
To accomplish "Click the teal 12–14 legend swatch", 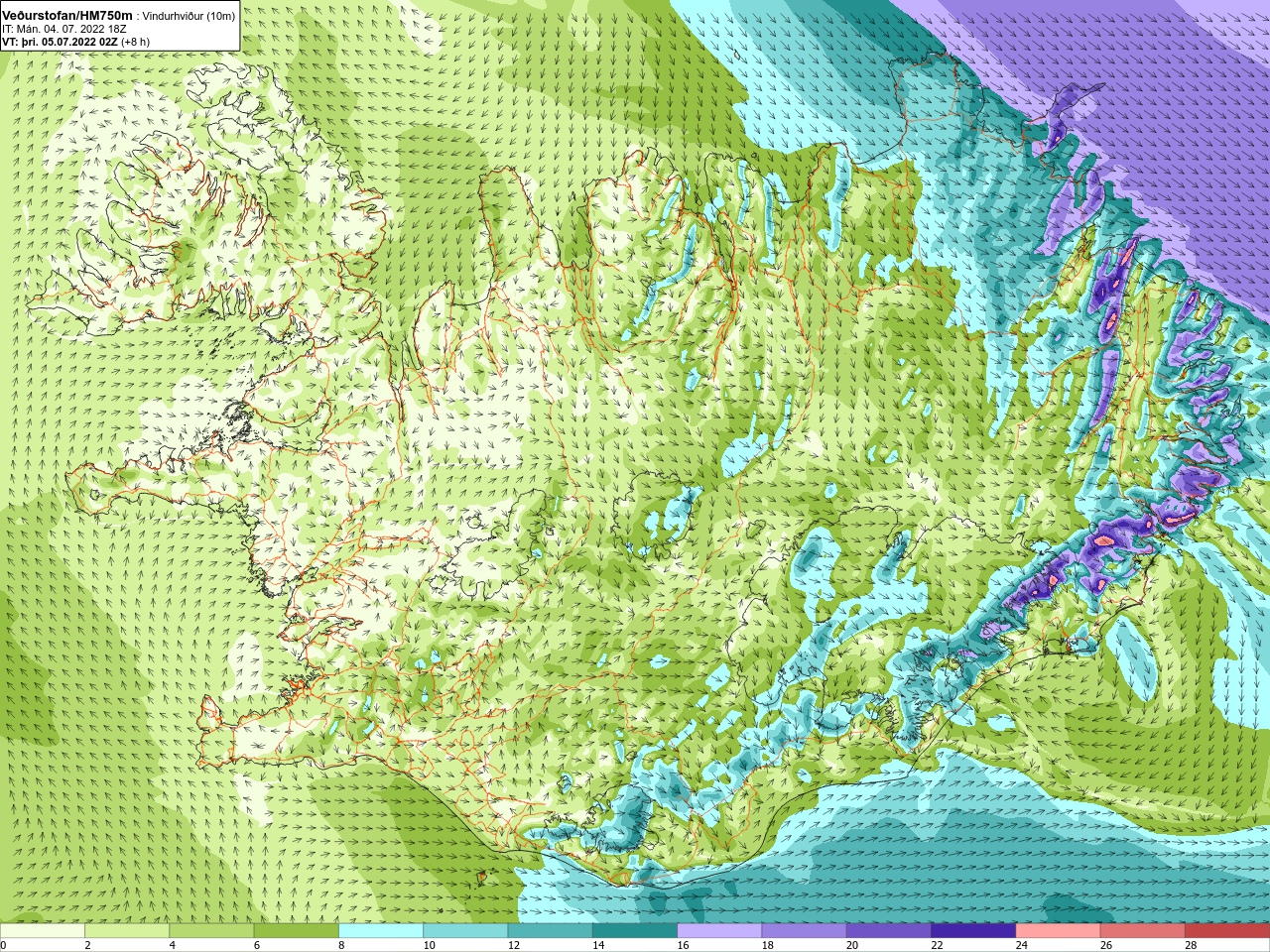I will [x=551, y=931].
